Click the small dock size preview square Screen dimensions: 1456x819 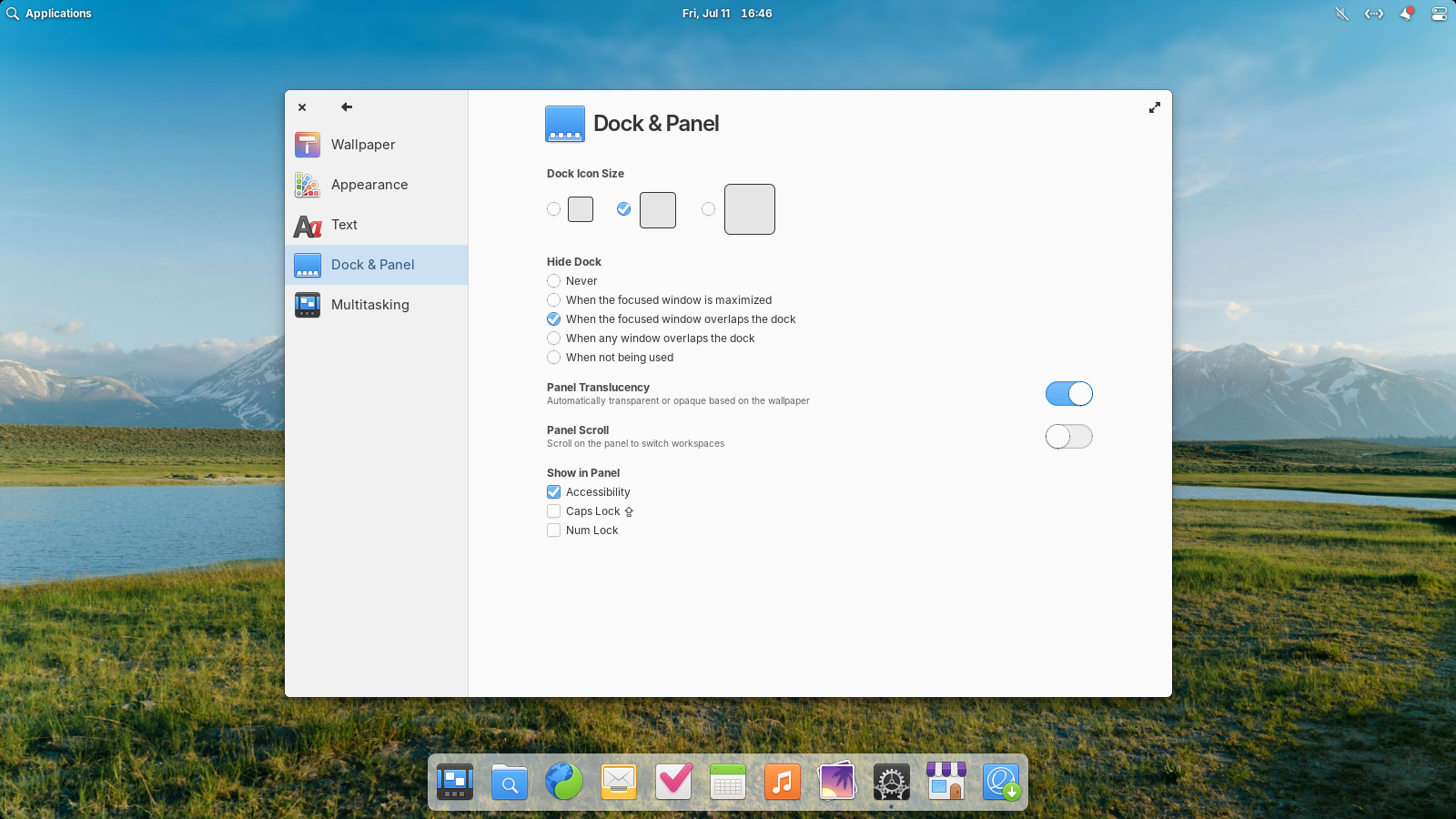581,209
